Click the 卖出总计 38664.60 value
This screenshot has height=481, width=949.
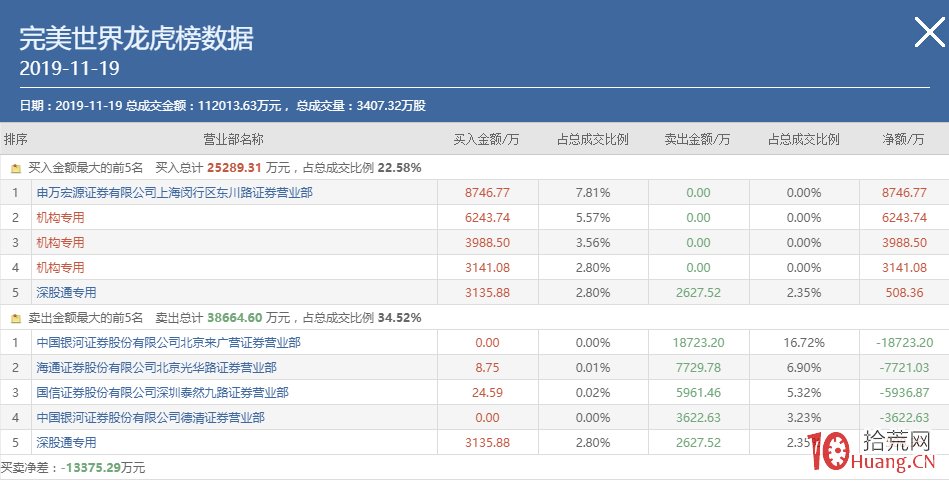click(234, 318)
